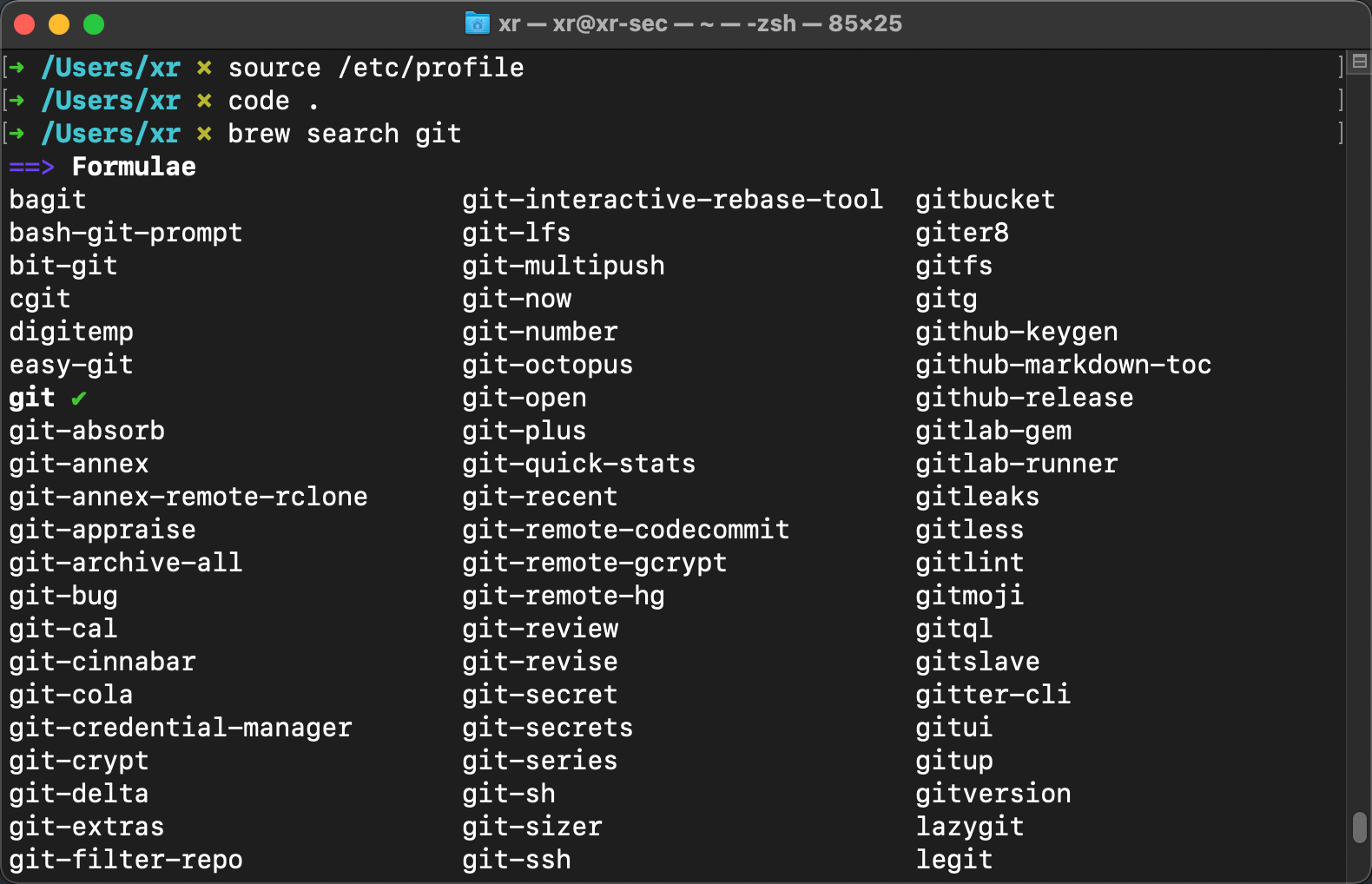
Task: Click the 'code .' command text
Action: pos(274,101)
